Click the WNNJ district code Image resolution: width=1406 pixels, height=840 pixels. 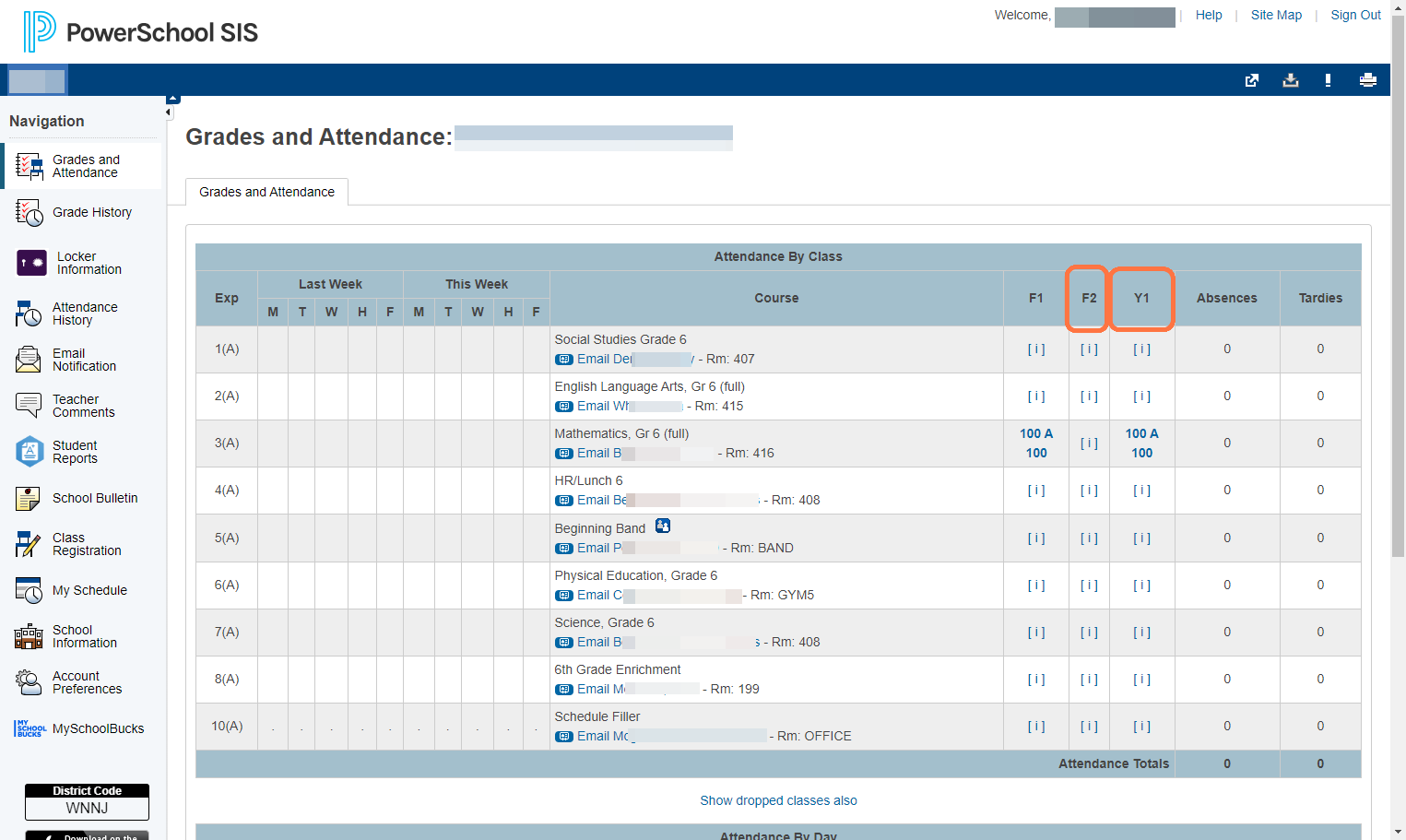point(87,808)
